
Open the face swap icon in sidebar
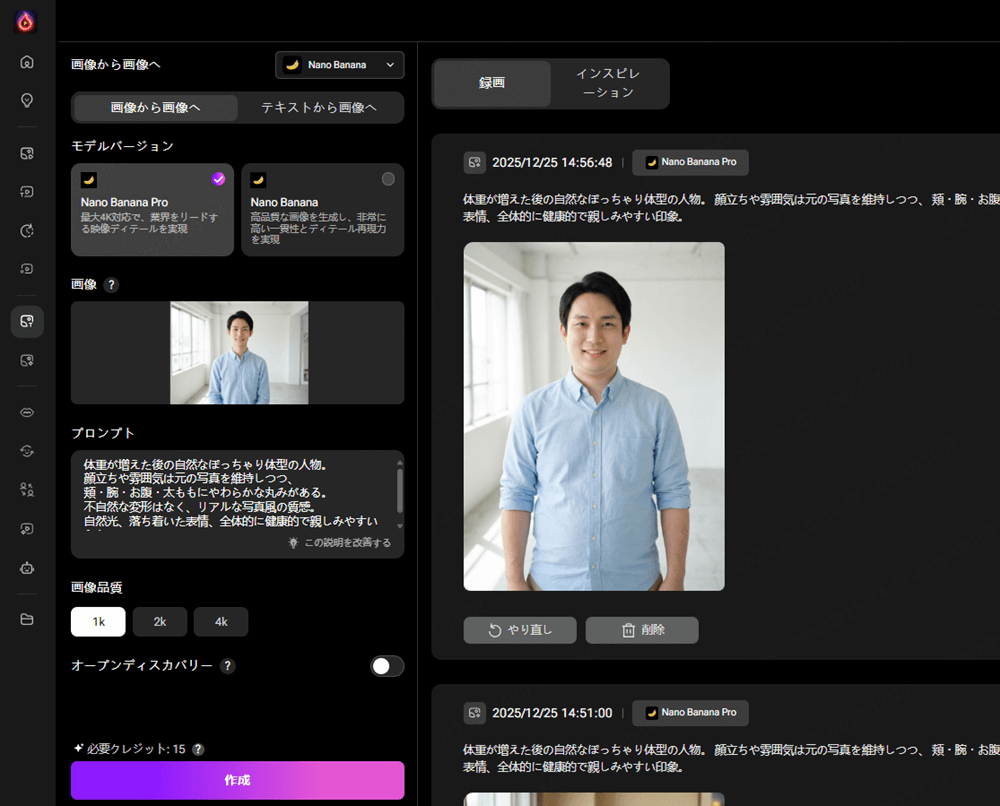27,450
